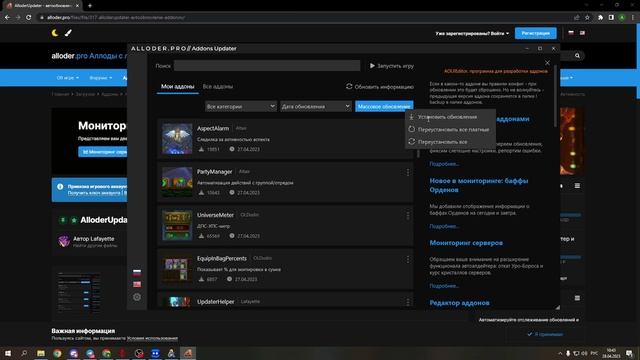This screenshot has width=640, height=360.
Task: Click the Массовое обновление button
Action: [x=384, y=107]
